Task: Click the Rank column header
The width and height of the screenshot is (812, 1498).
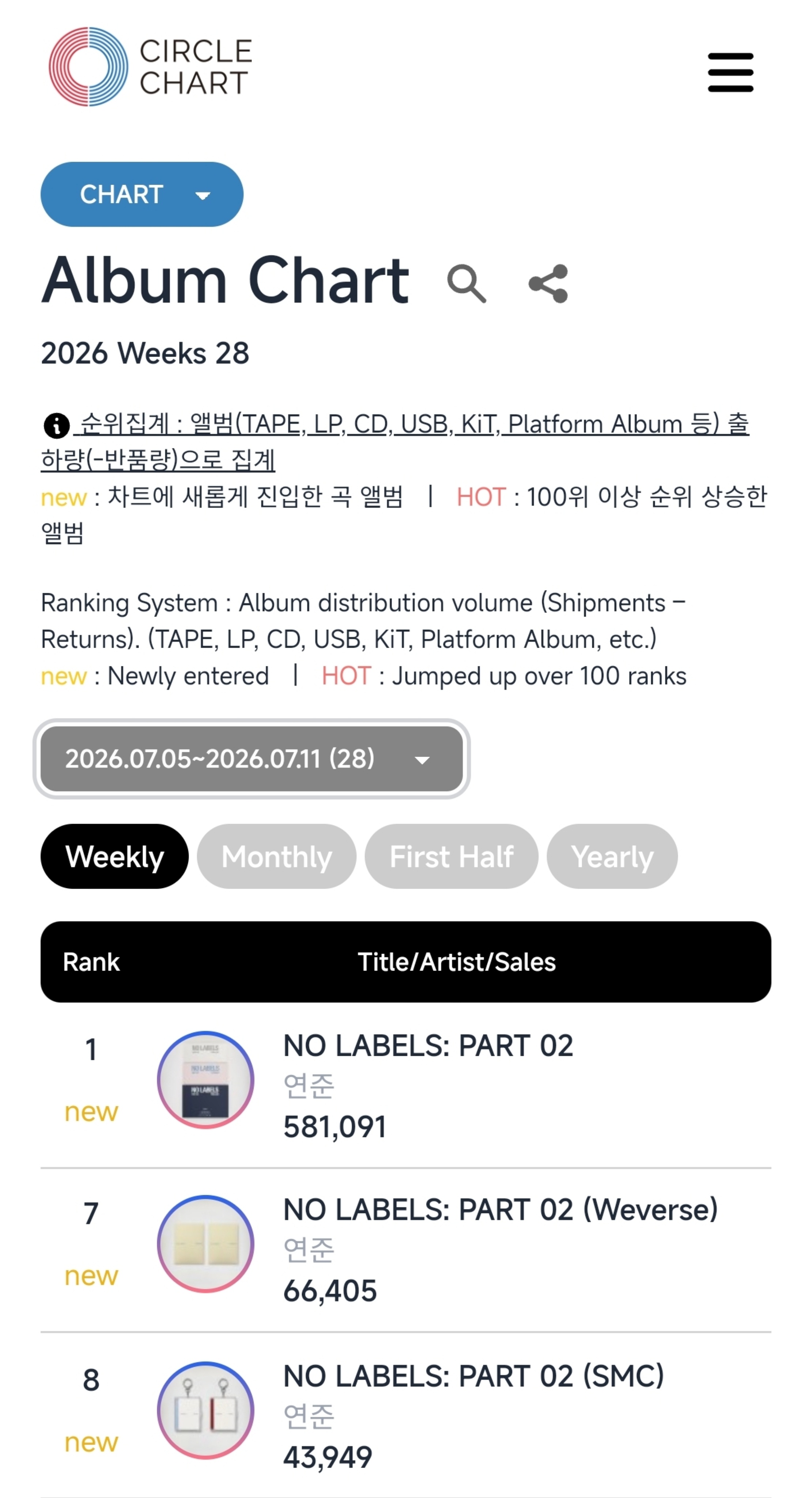Action: 91,962
